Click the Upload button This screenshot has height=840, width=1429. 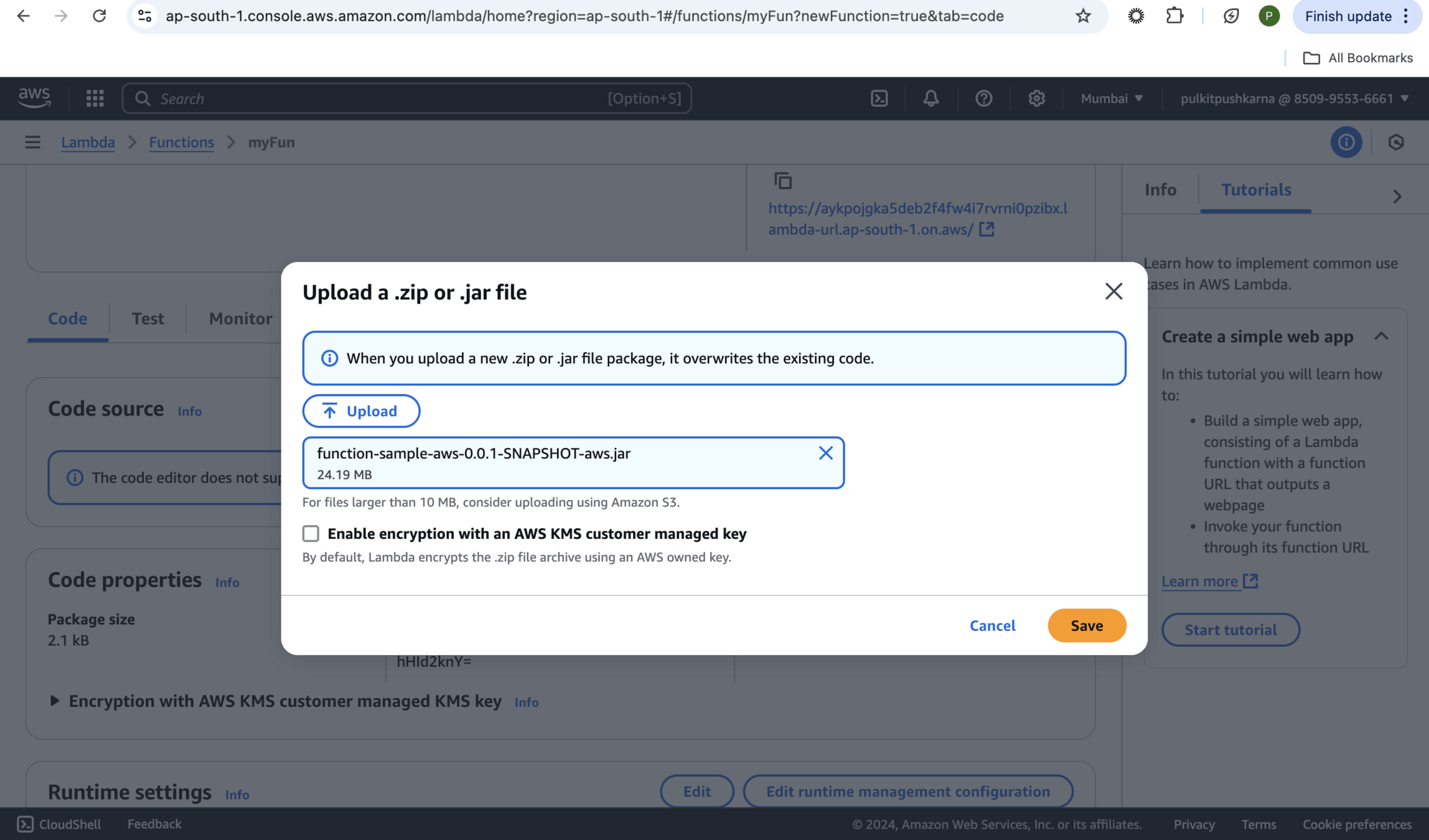tap(361, 411)
